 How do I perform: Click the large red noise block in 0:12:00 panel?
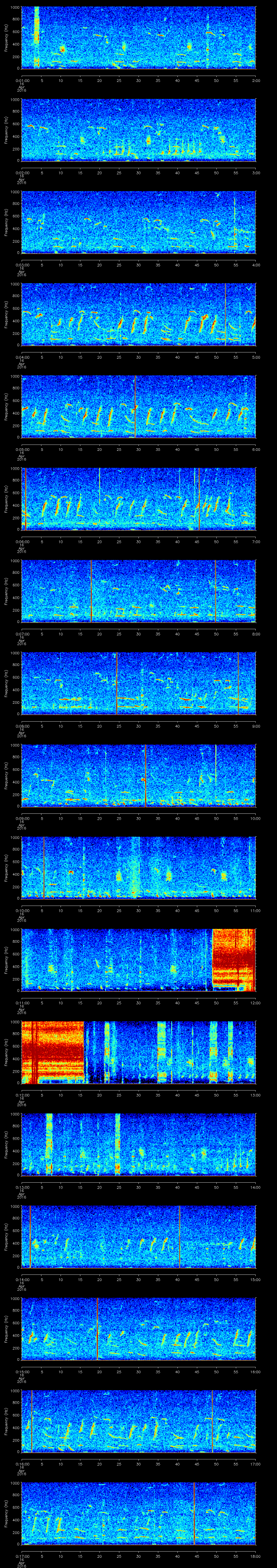coord(53,1052)
